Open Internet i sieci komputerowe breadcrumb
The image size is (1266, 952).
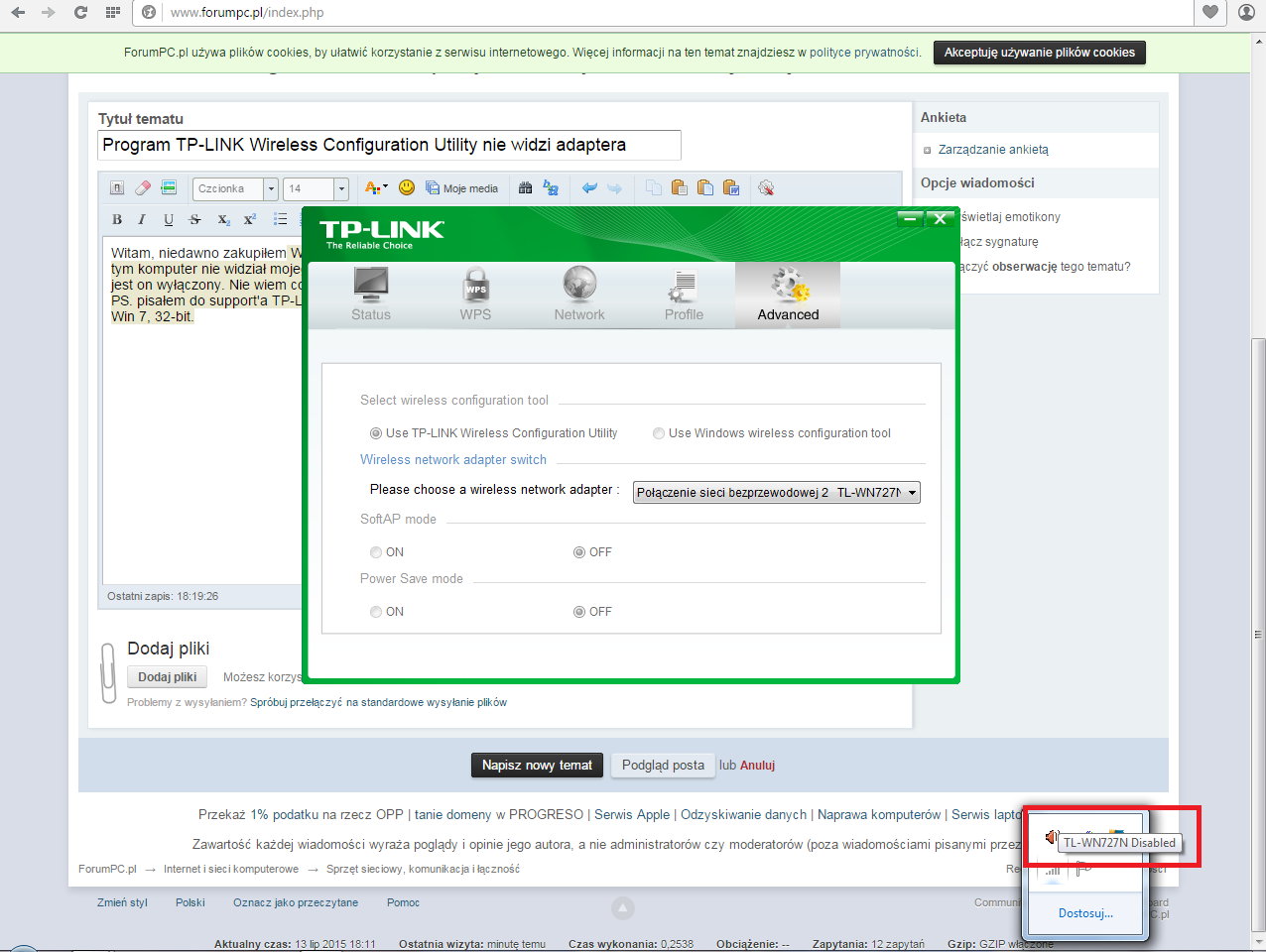click(x=231, y=869)
